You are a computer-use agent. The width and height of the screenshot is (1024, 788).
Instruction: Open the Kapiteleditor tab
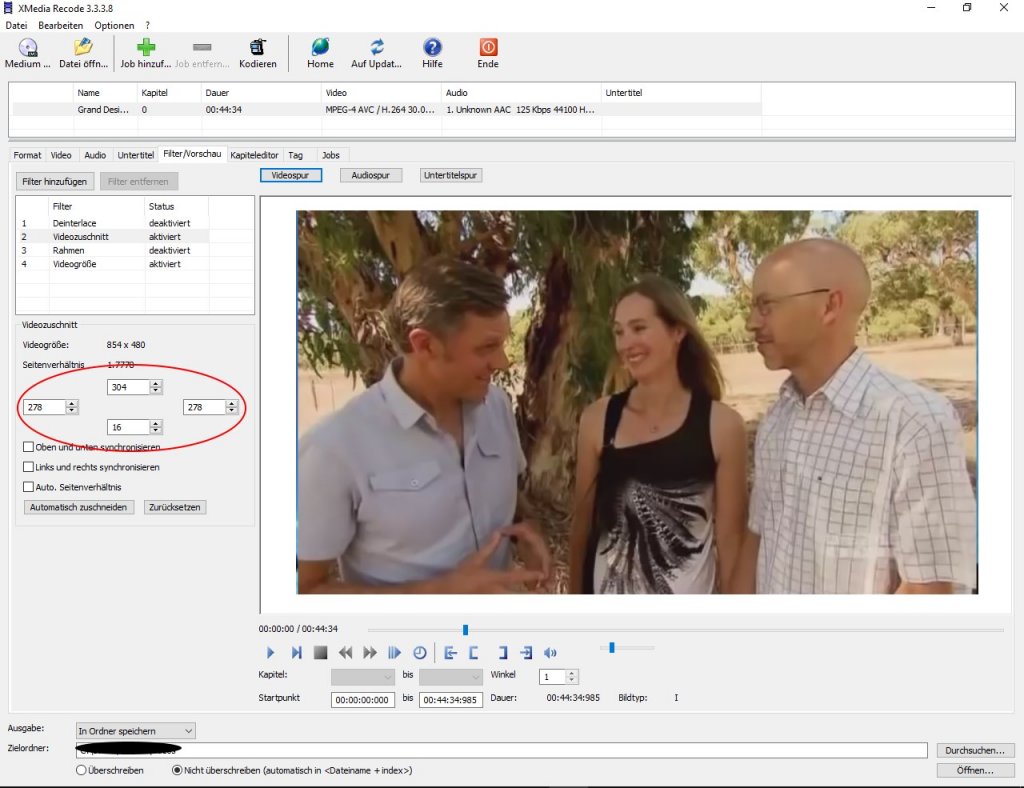[254, 155]
